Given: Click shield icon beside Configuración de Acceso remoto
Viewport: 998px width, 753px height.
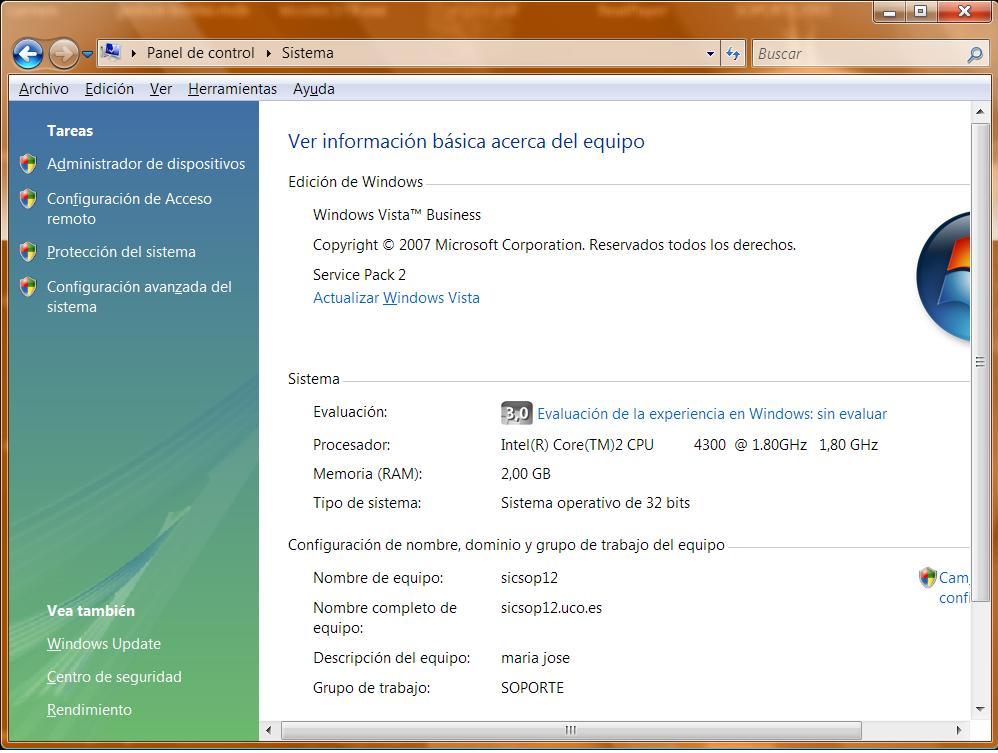Looking at the screenshot, I should coord(28,199).
